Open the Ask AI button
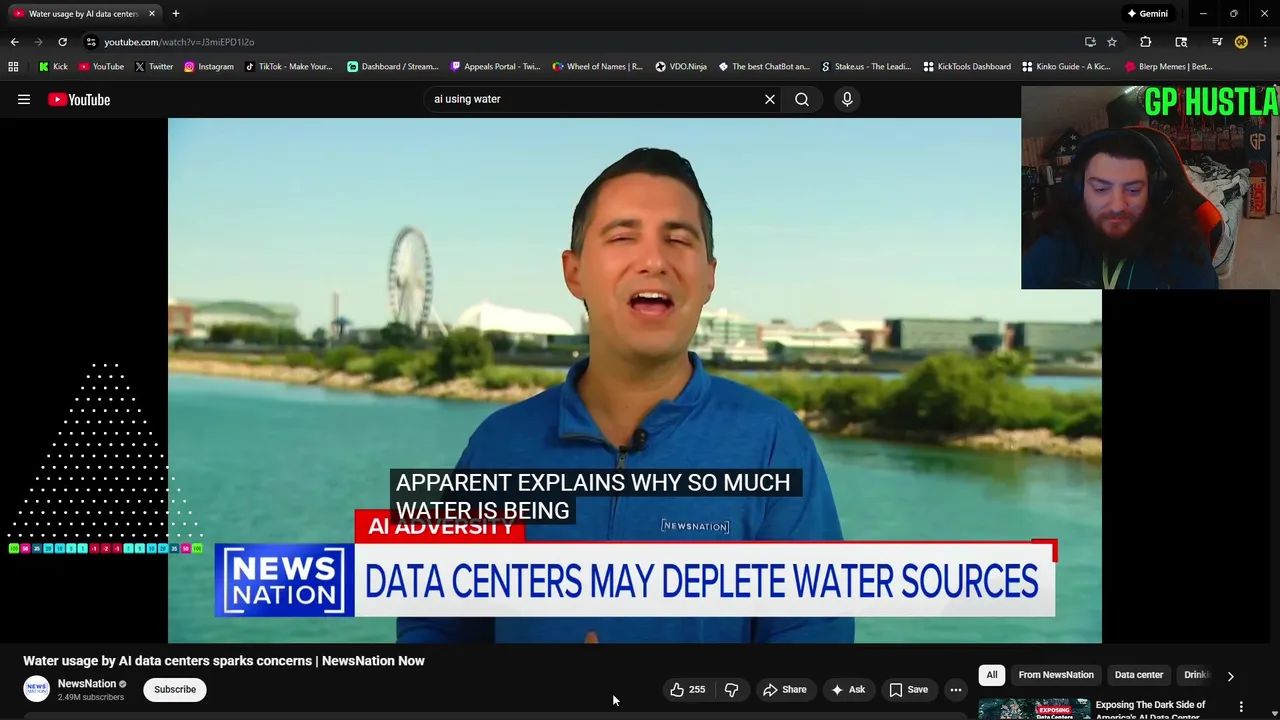1280x720 pixels. (x=848, y=689)
